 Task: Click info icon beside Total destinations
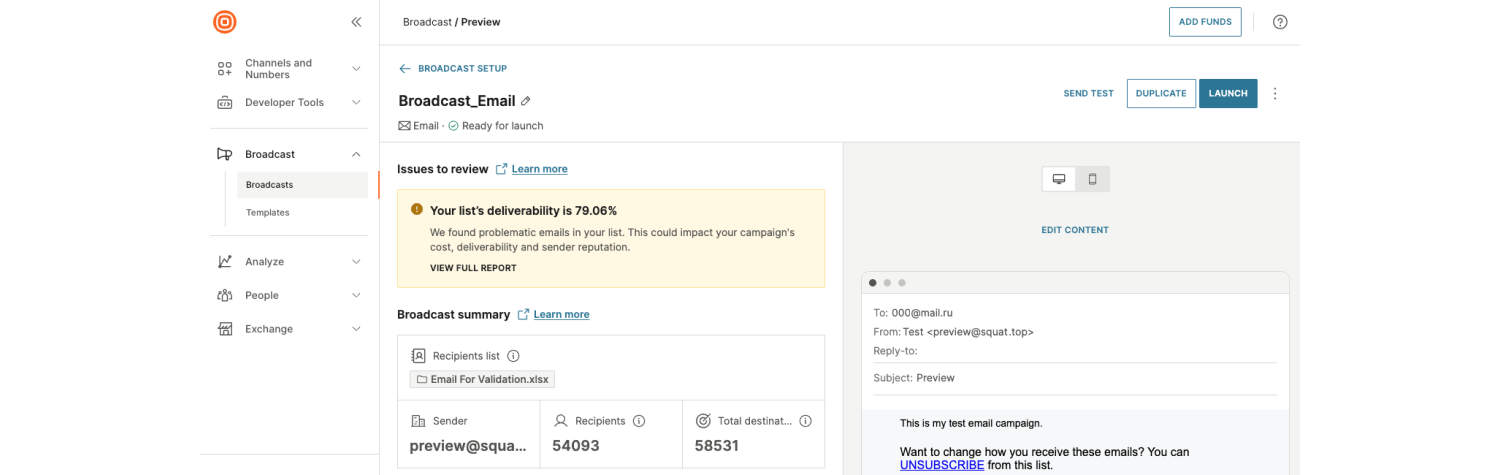(x=805, y=421)
